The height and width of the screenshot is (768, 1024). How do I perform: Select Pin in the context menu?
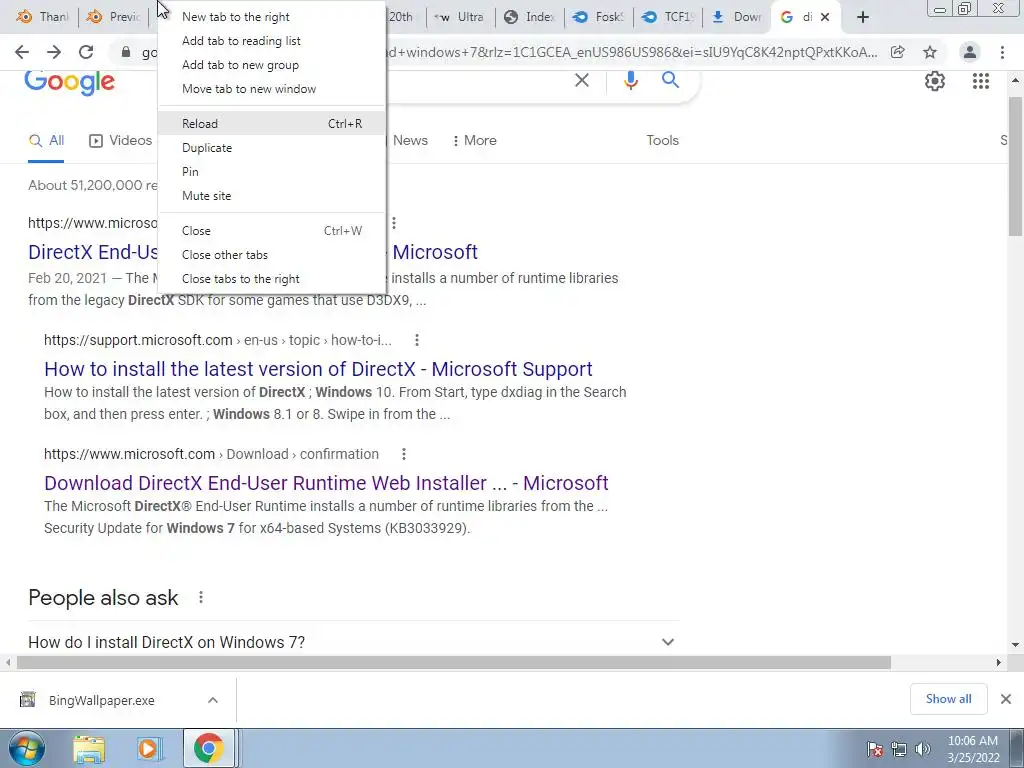272,172
